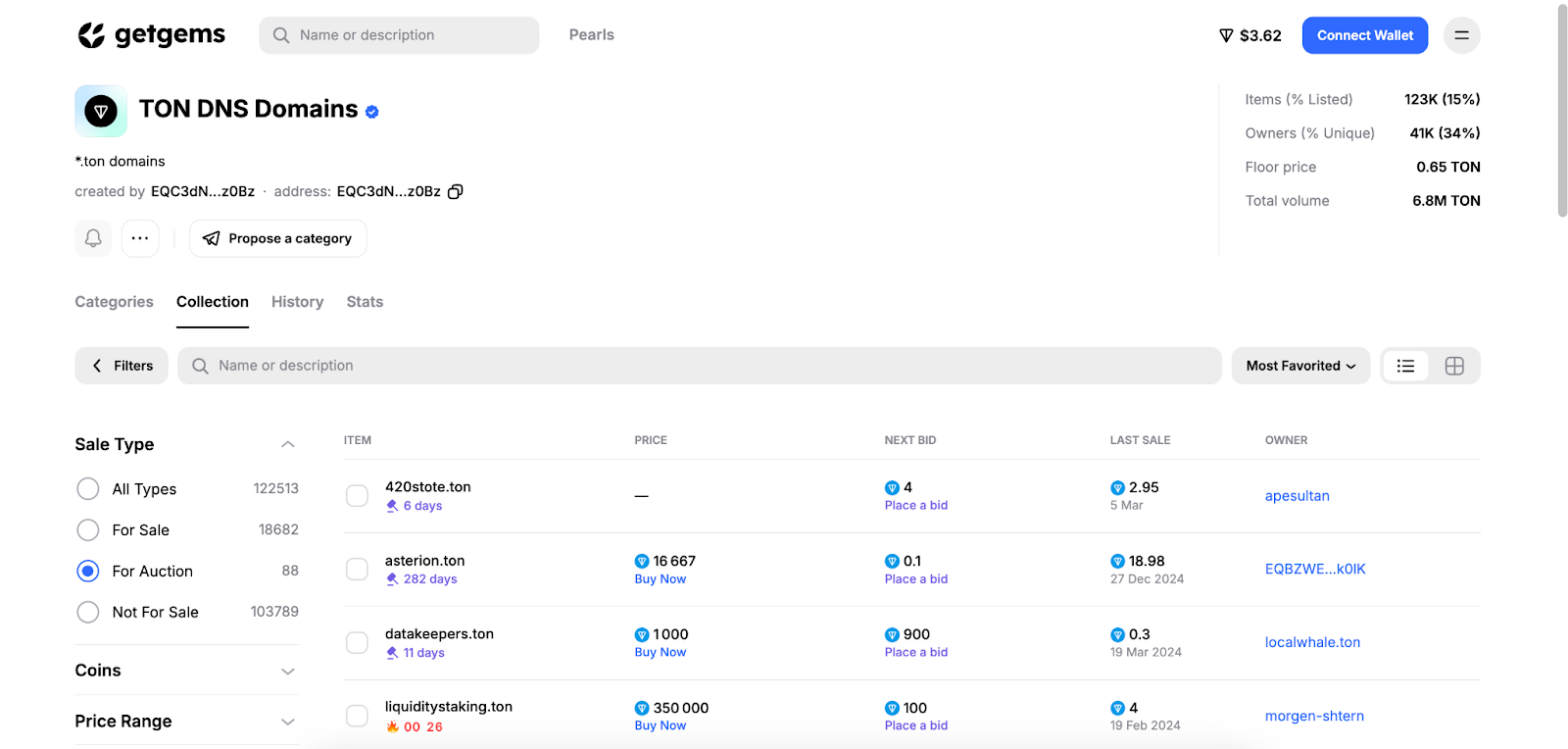
Task: Click the getgems logo
Action: [151, 35]
